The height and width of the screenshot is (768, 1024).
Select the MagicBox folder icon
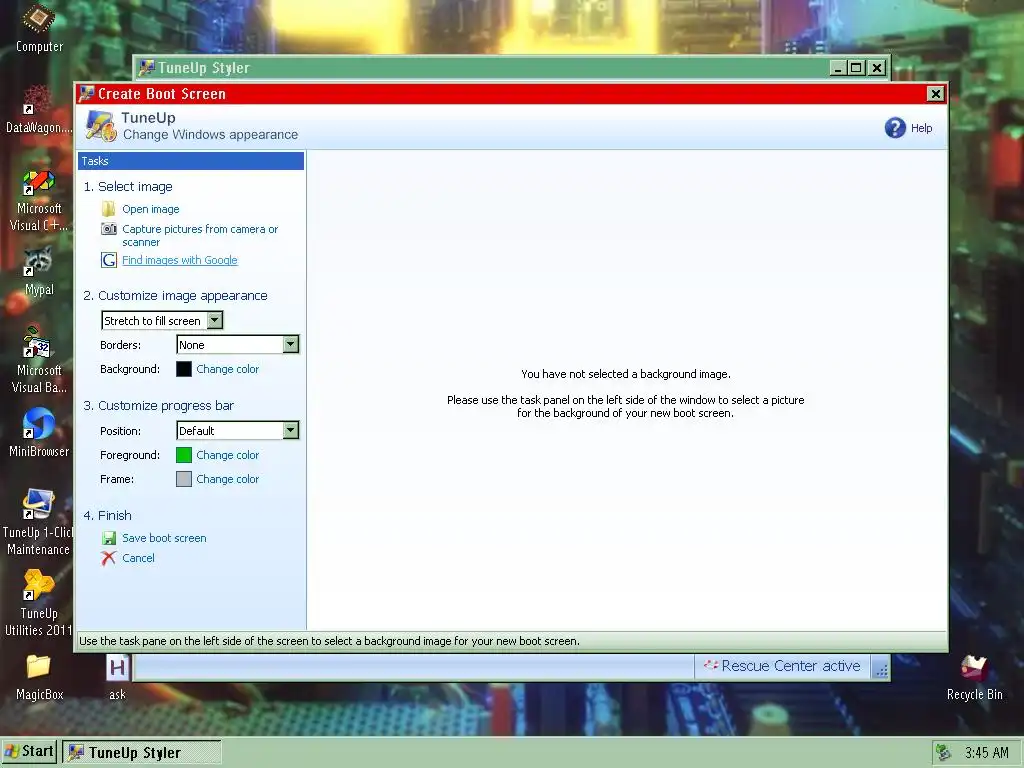tap(38, 667)
